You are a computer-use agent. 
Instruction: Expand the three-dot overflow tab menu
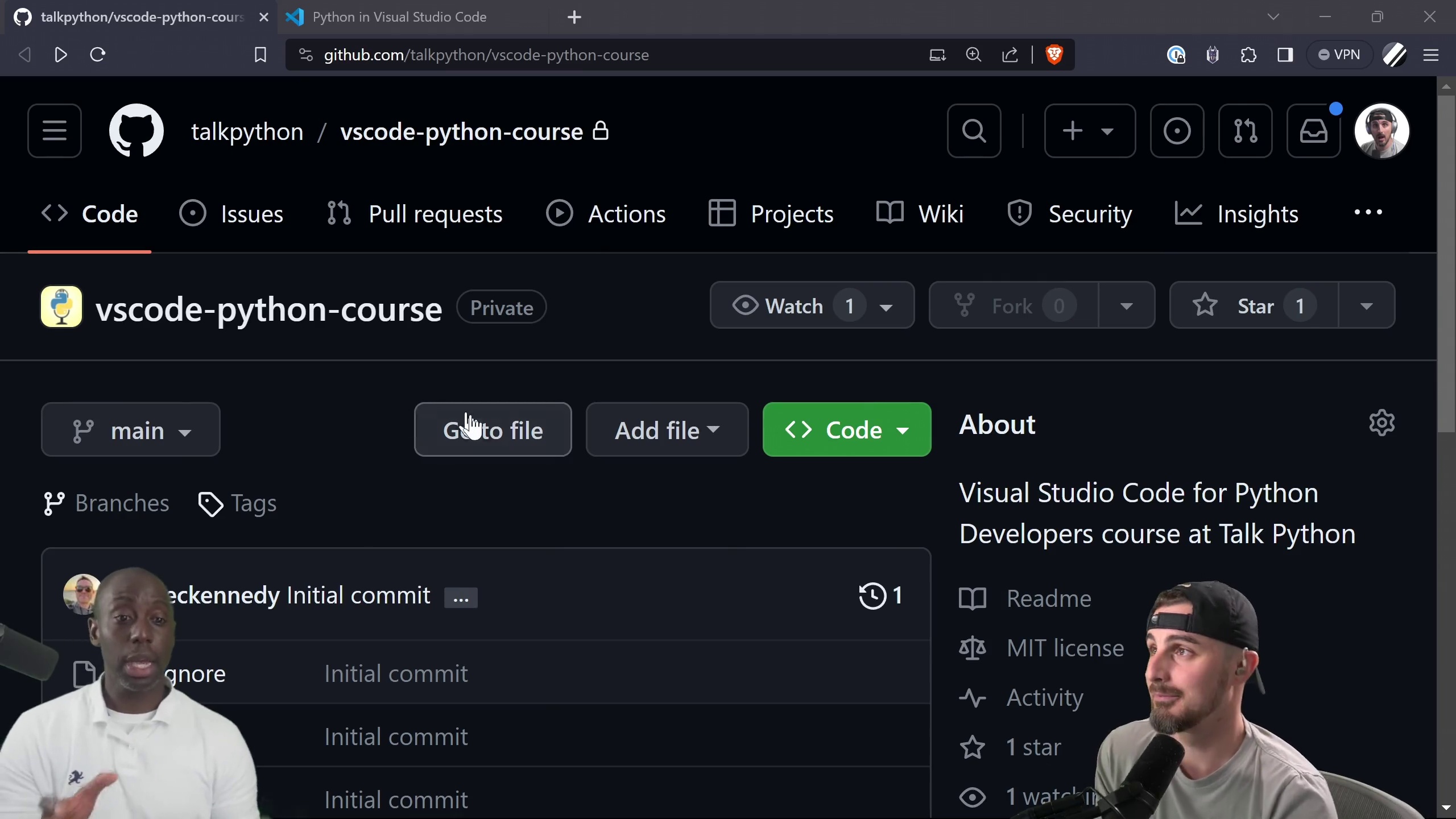1368,213
